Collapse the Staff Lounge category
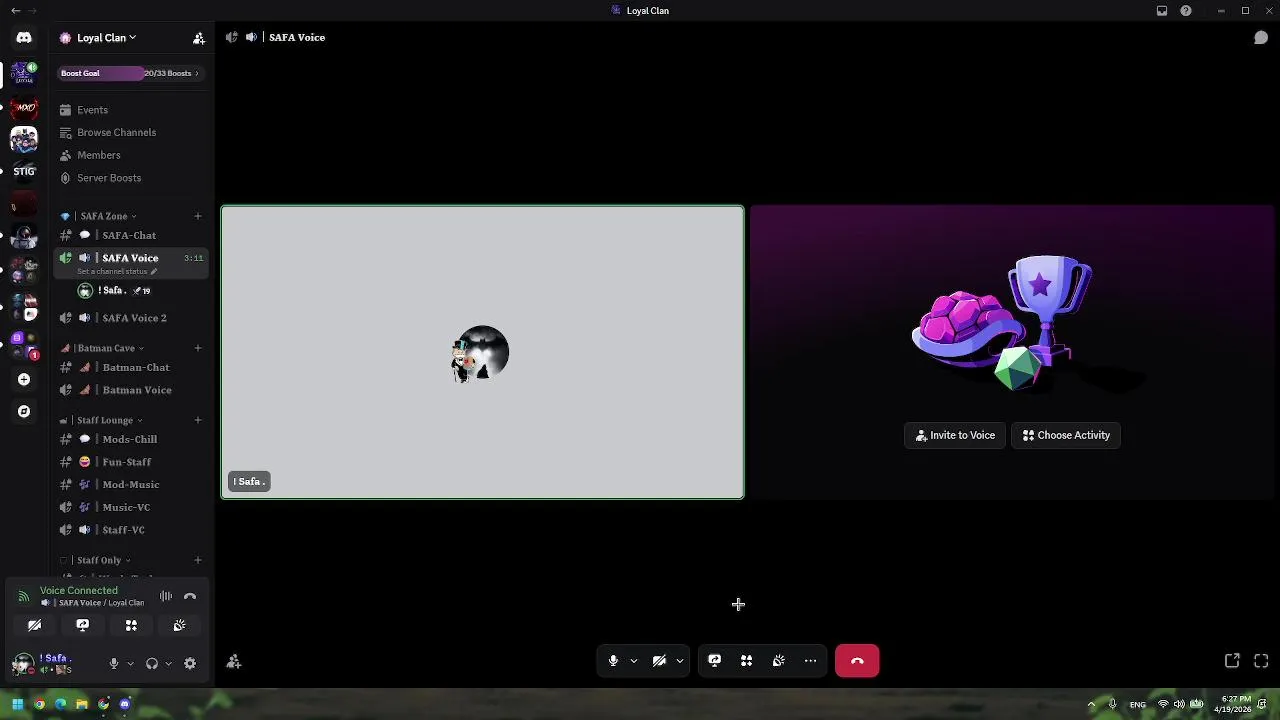 click(x=104, y=420)
